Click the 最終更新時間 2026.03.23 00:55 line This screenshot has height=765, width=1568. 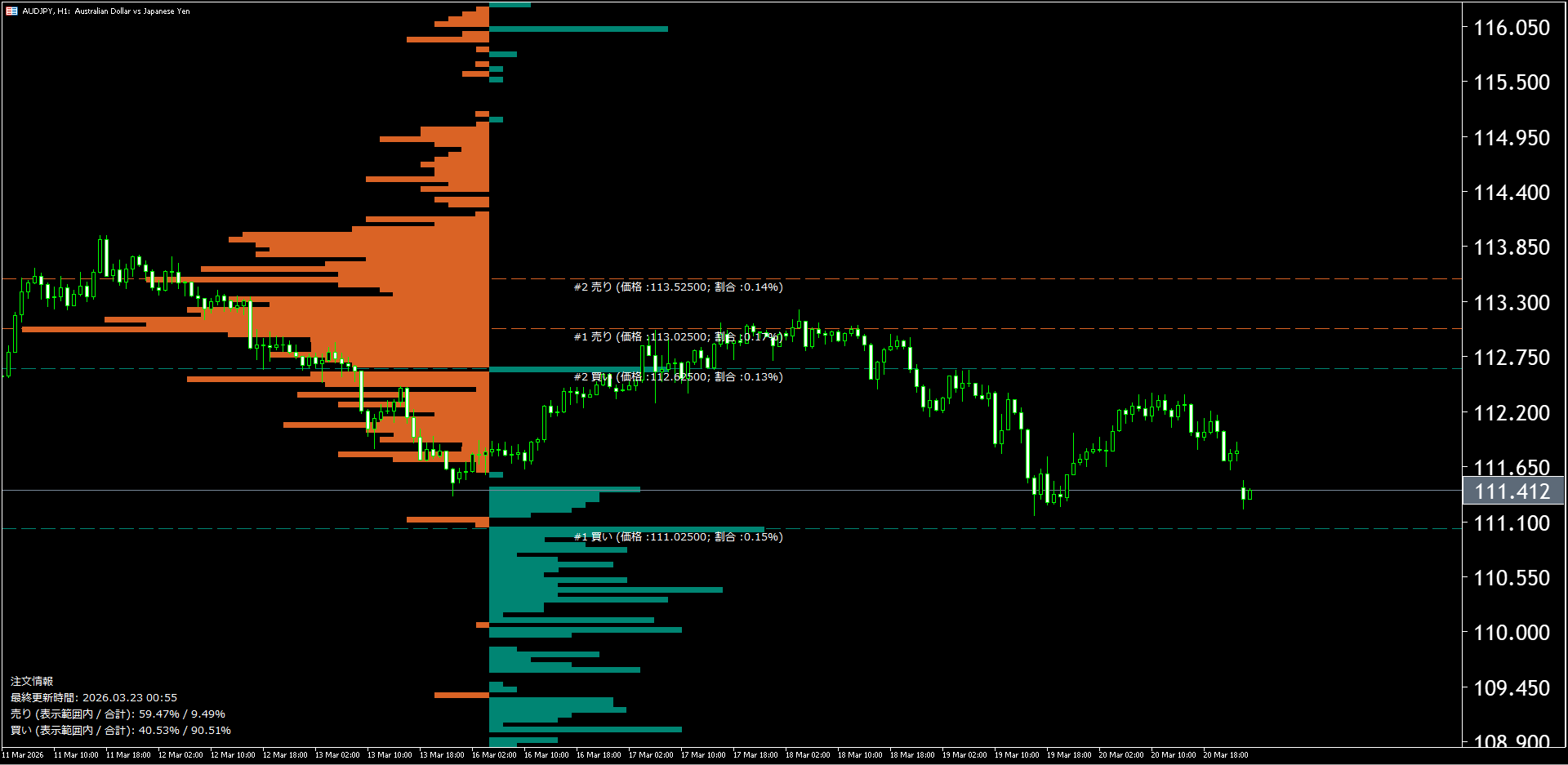(x=94, y=698)
